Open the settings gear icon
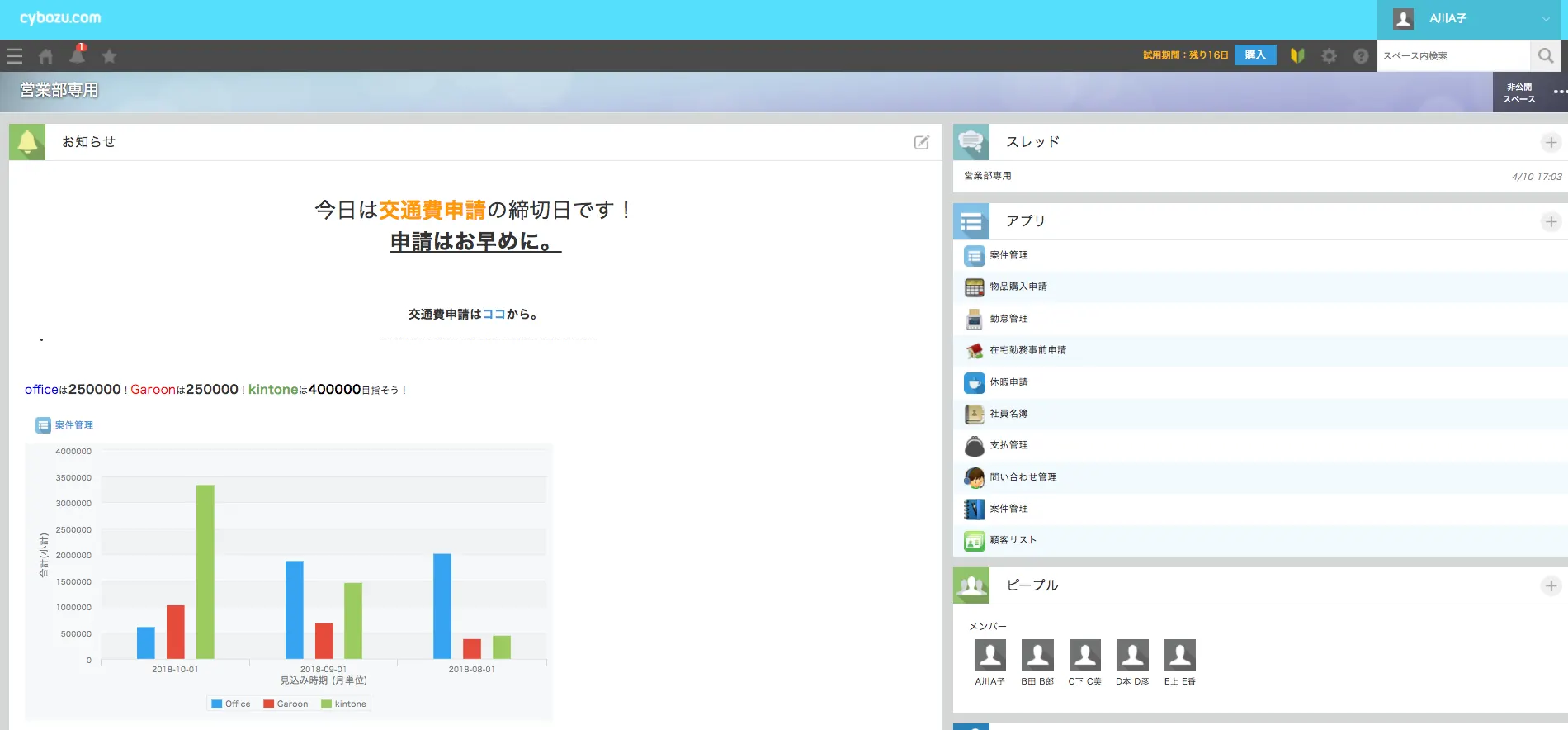The image size is (1568, 730). click(x=1329, y=55)
